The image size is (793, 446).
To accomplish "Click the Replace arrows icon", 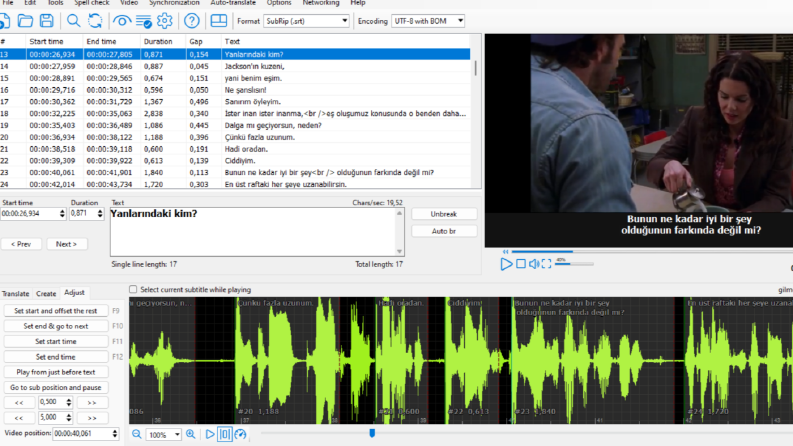I will [95, 21].
